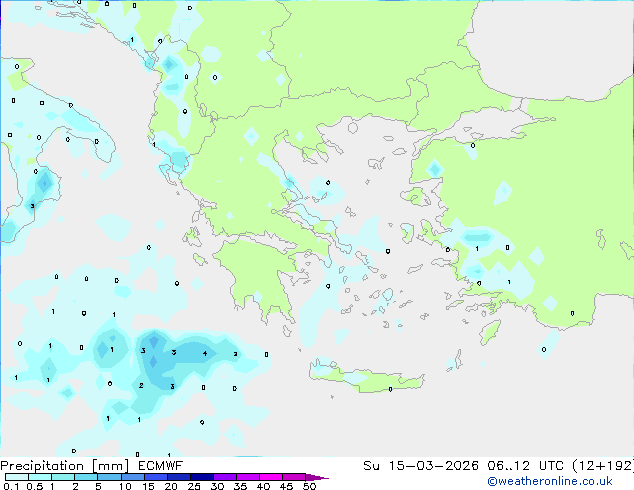This screenshot has height=490, width=634.
Task: Click the '06..12 UTC' time text
Action: (x=525, y=466)
